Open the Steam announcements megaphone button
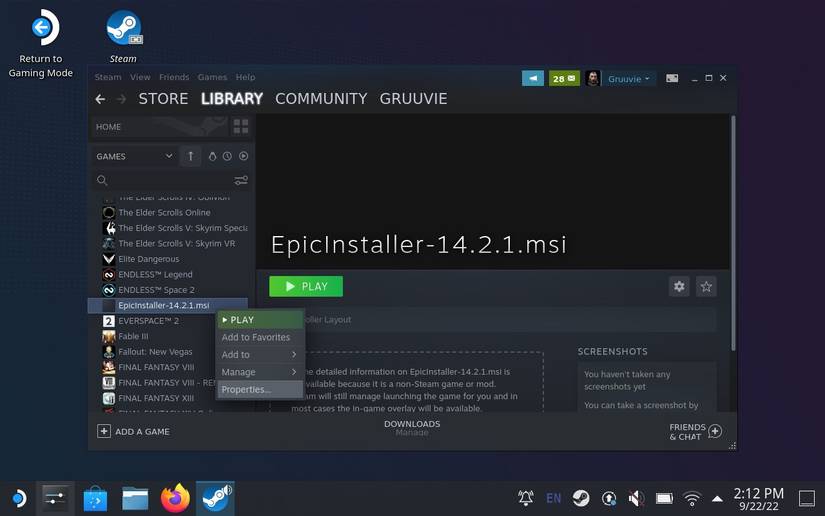The width and height of the screenshot is (825, 516). [x=532, y=78]
